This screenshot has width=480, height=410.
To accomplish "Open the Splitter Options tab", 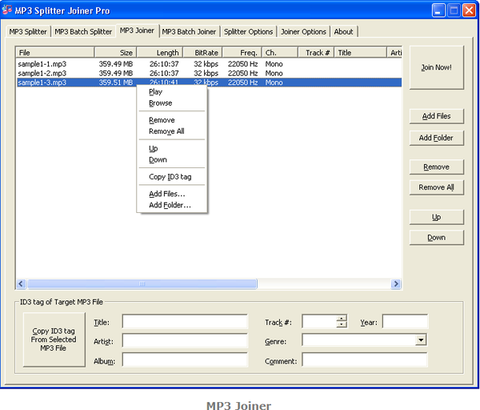I will point(248,32).
